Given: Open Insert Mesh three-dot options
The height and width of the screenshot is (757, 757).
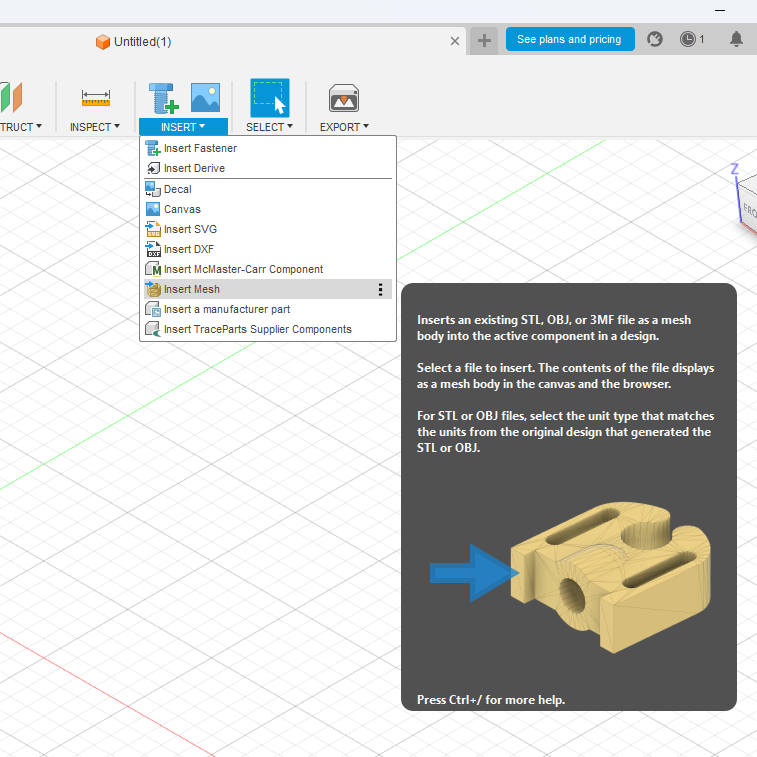Looking at the screenshot, I should coord(380,289).
